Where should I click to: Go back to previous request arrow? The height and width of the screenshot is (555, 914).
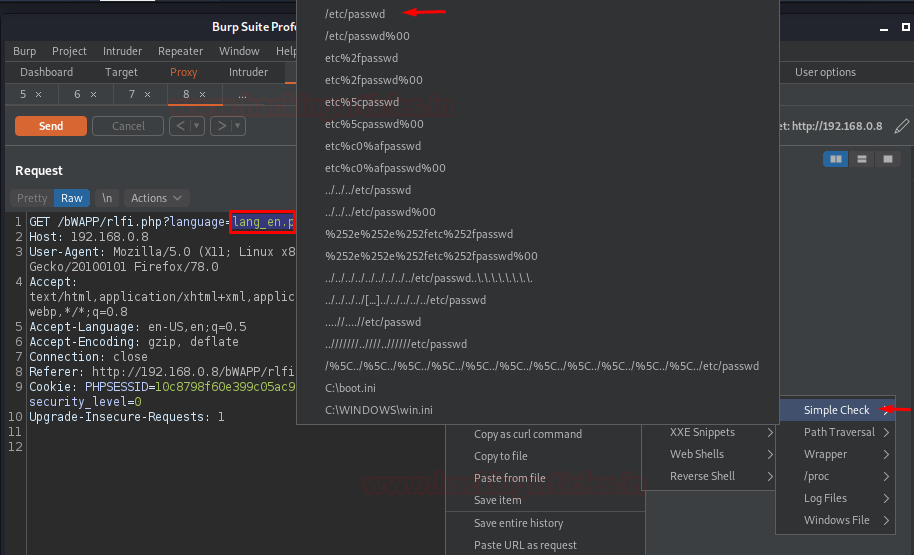(180, 126)
